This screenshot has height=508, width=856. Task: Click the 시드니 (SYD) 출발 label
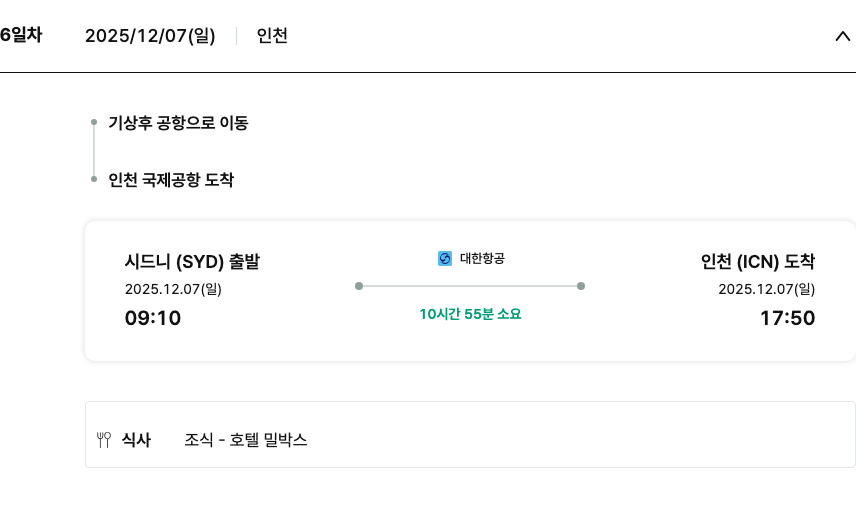pos(192,262)
